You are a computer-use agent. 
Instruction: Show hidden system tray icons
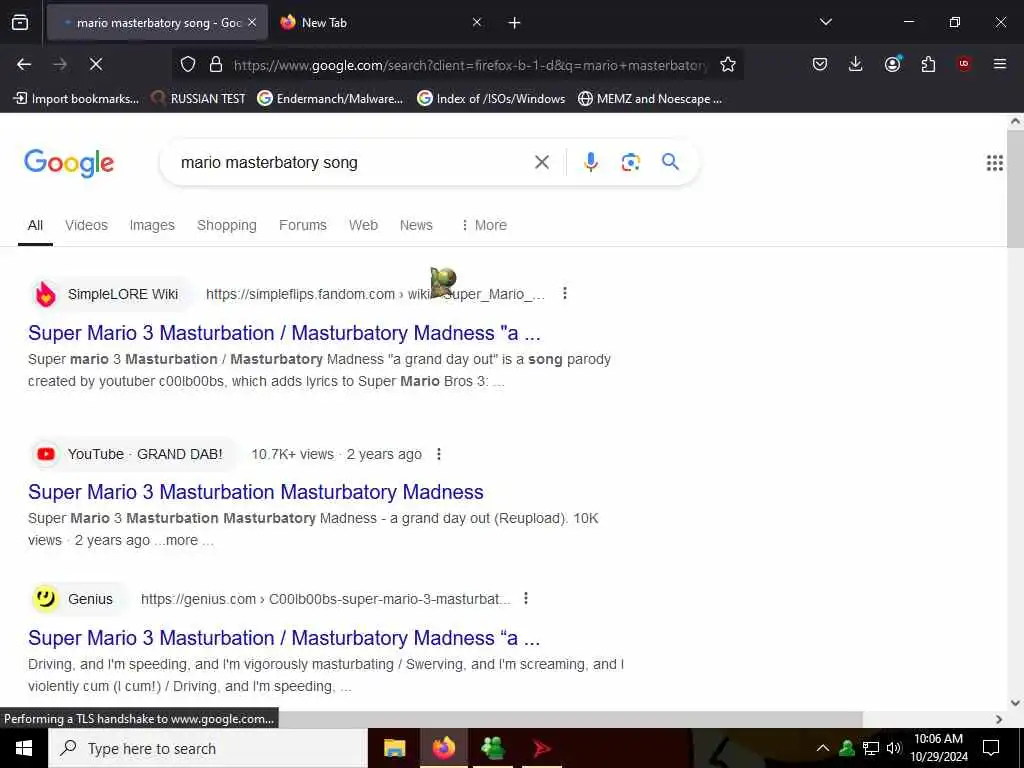click(823, 748)
